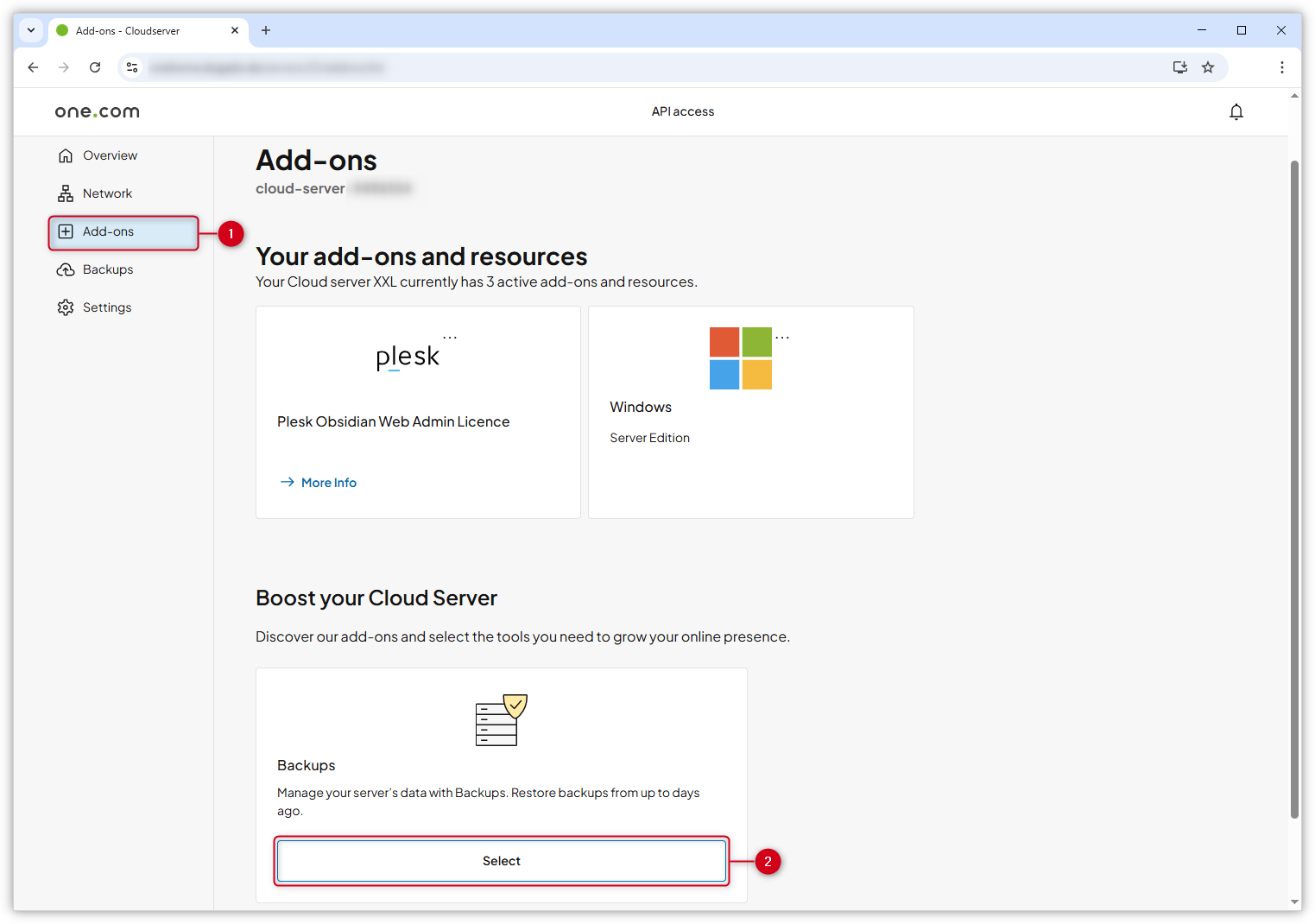
Task: Open Backups via its sidebar icon
Action: (x=66, y=269)
